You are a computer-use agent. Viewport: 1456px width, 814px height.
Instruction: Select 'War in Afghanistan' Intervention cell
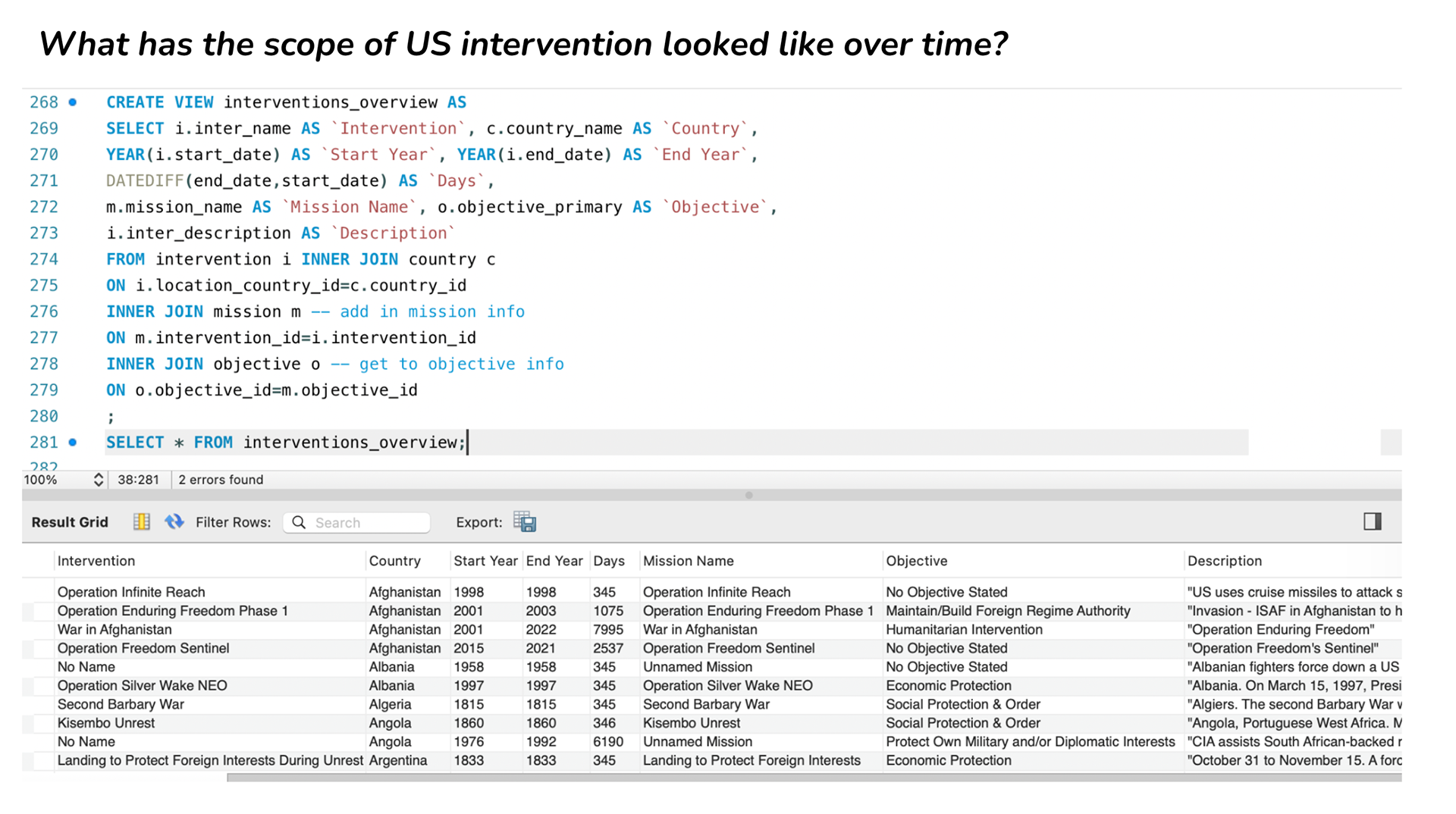115,630
